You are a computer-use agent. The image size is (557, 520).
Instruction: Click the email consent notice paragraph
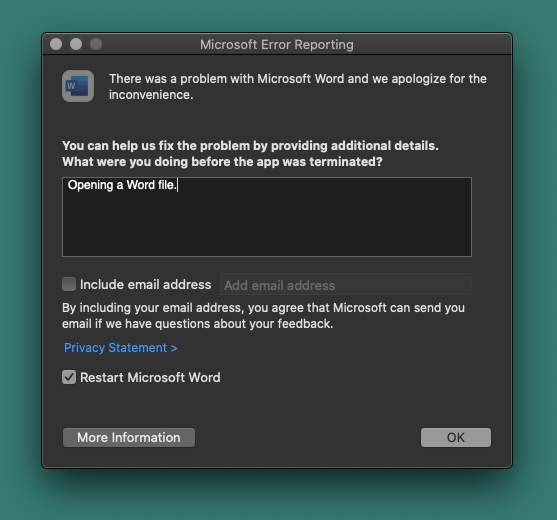pyautogui.click(x=263, y=316)
